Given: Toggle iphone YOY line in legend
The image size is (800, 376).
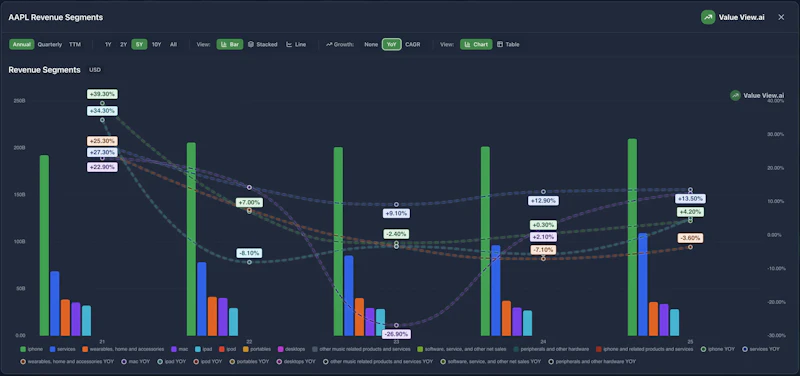Looking at the screenshot, I should pyautogui.click(x=718, y=349).
